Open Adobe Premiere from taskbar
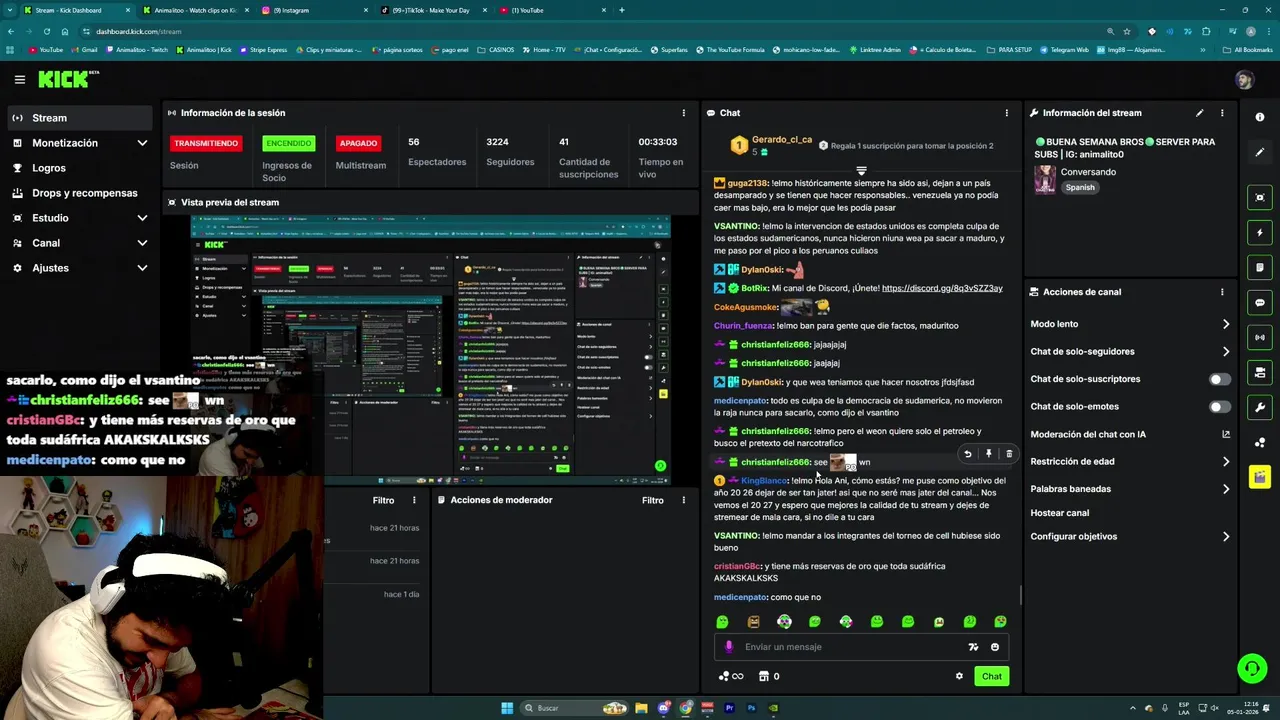 click(730, 708)
